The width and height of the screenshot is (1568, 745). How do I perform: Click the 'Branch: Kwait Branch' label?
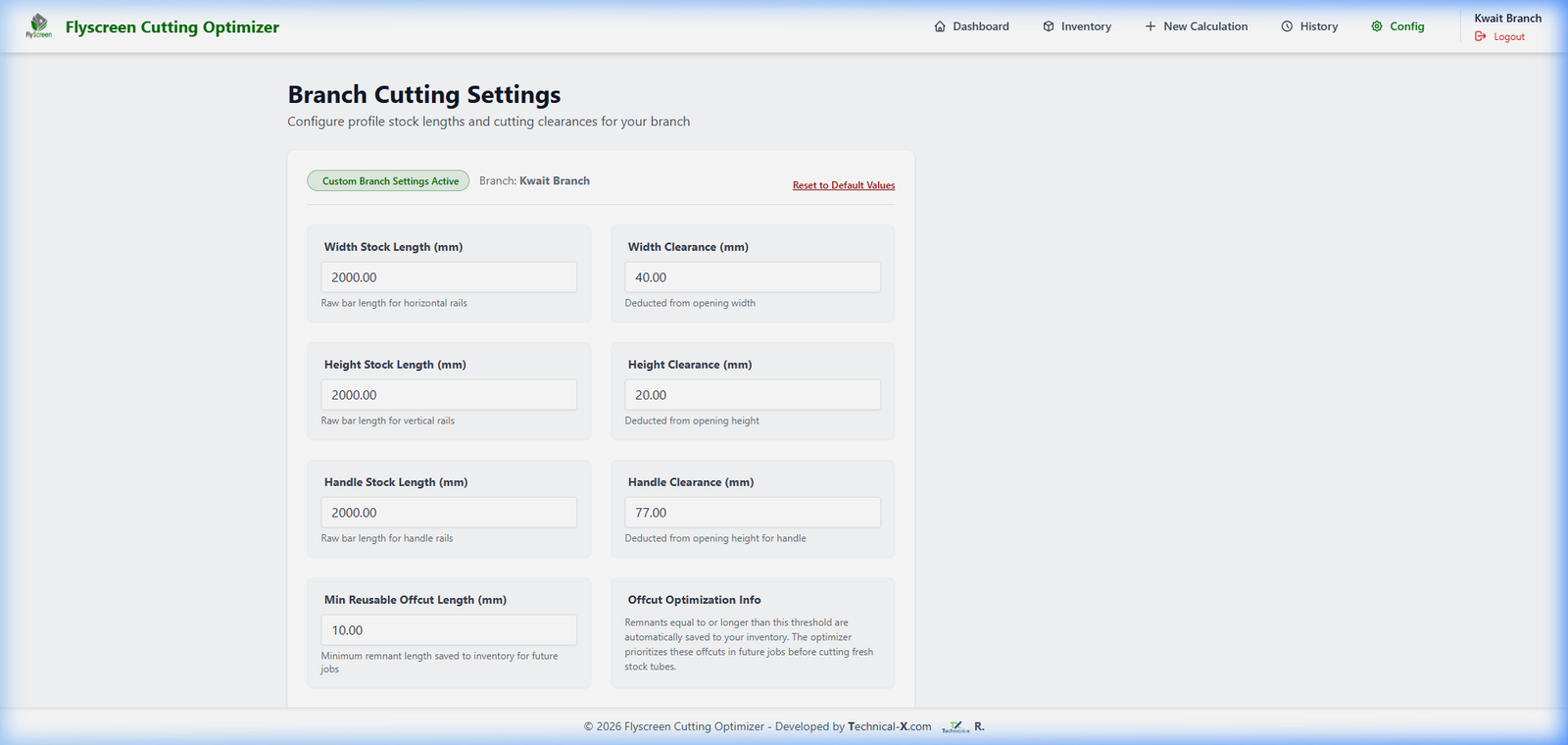(x=534, y=181)
